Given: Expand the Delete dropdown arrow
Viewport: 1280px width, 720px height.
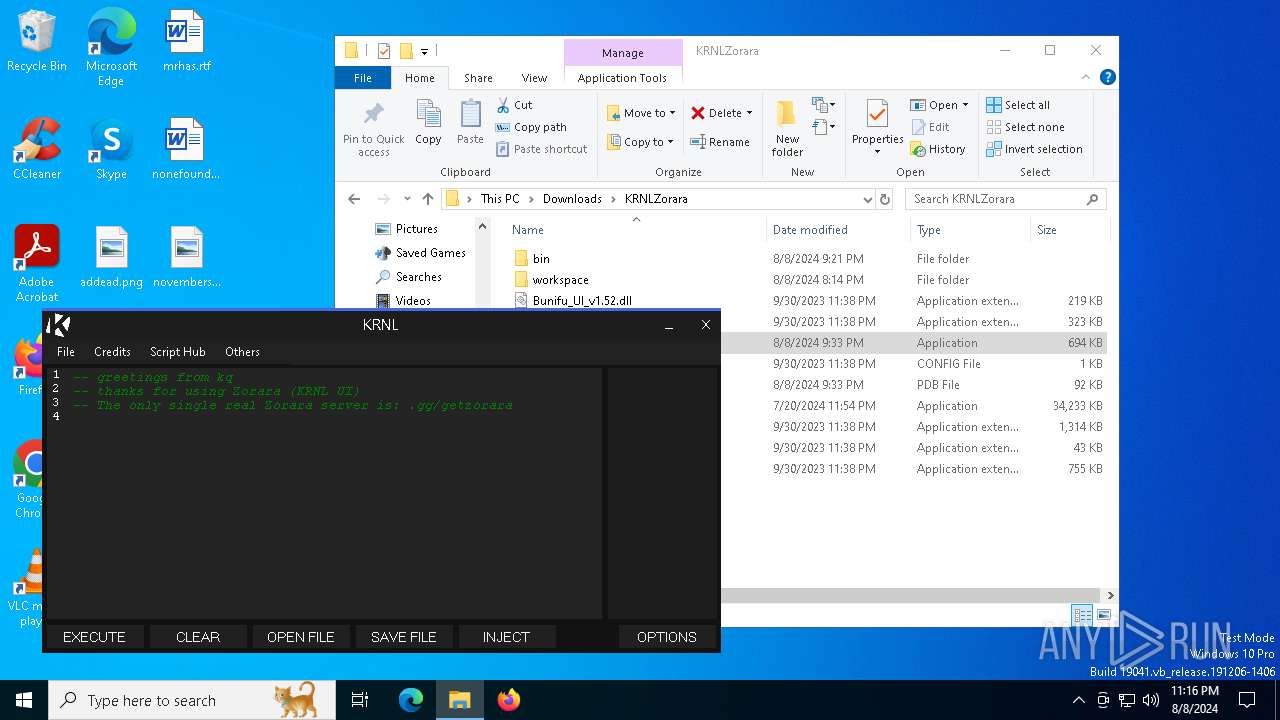Looking at the screenshot, I should tap(749, 113).
